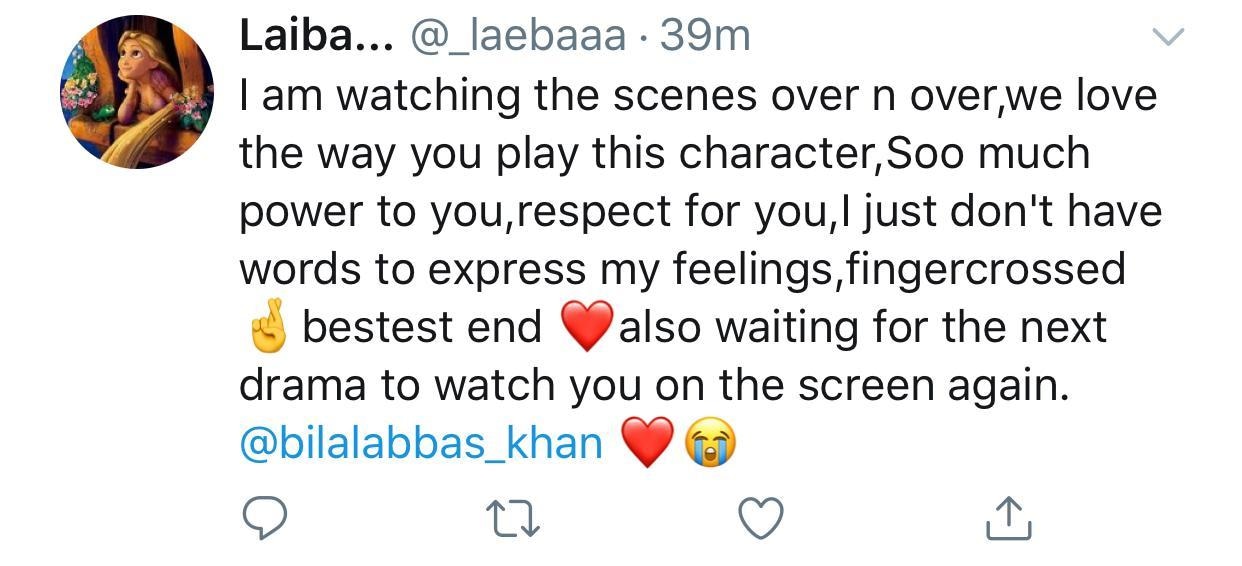Visit the @bilalabbas_khan mention

pos(421,443)
